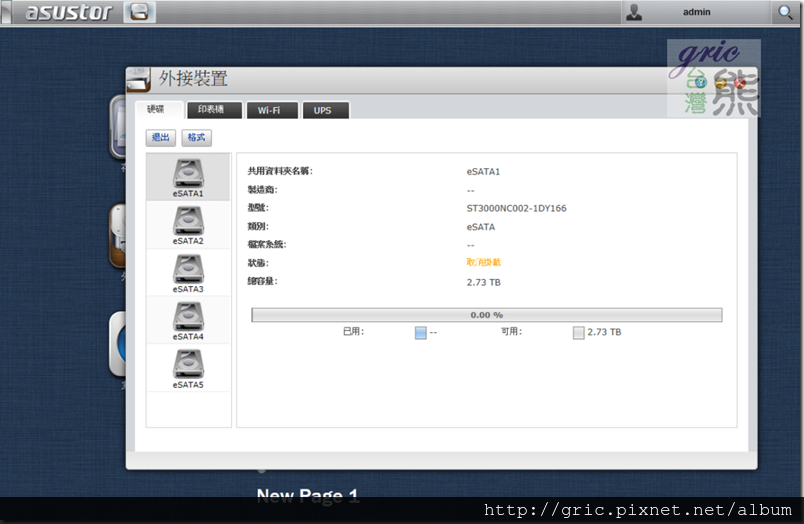Image resolution: width=804 pixels, height=524 pixels.
Task: Click the 總容量 label
Action: click(x=262, y=281)
